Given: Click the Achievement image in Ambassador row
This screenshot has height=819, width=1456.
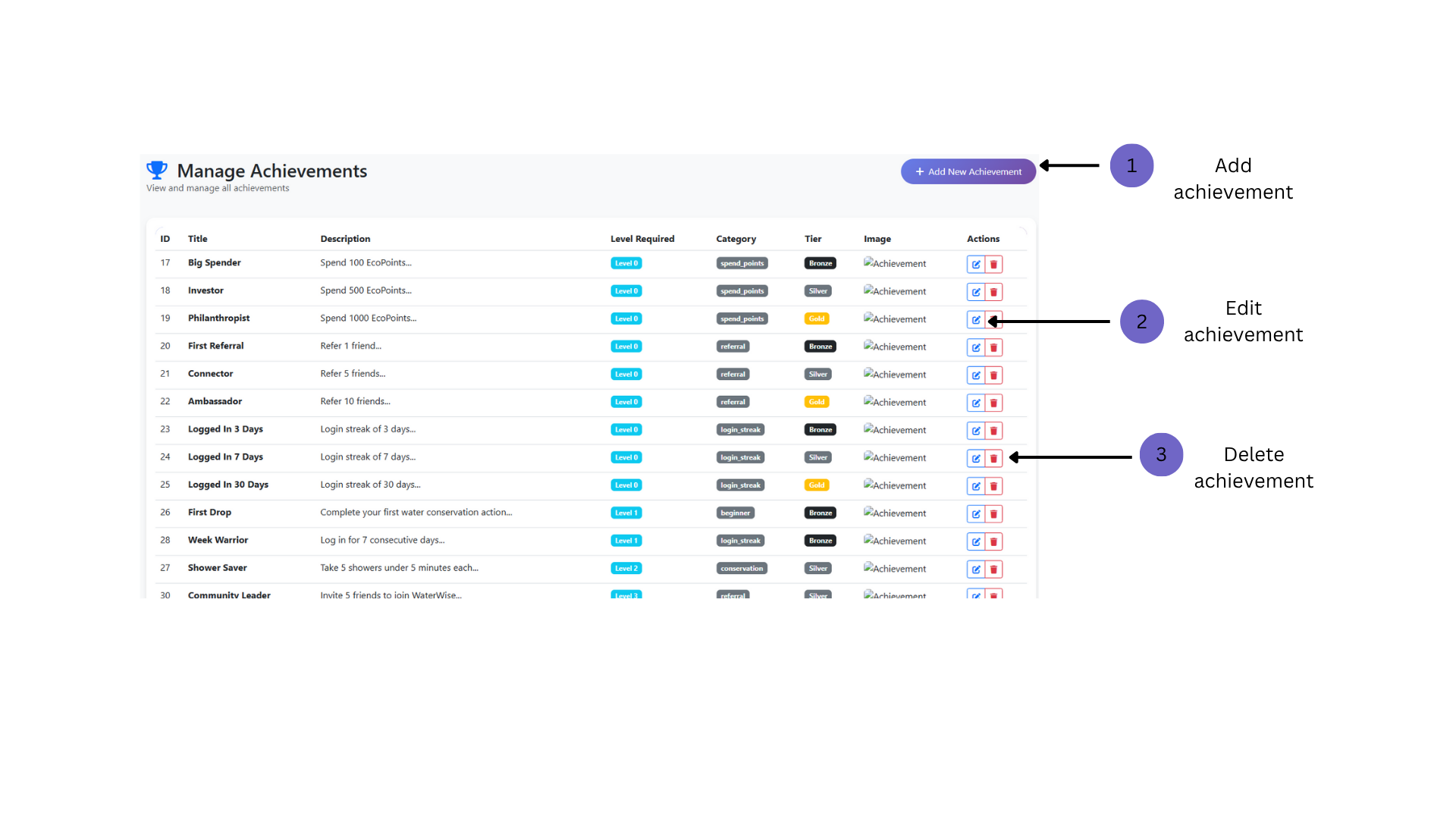Looking at the screenshot, I should click(895, 402).
